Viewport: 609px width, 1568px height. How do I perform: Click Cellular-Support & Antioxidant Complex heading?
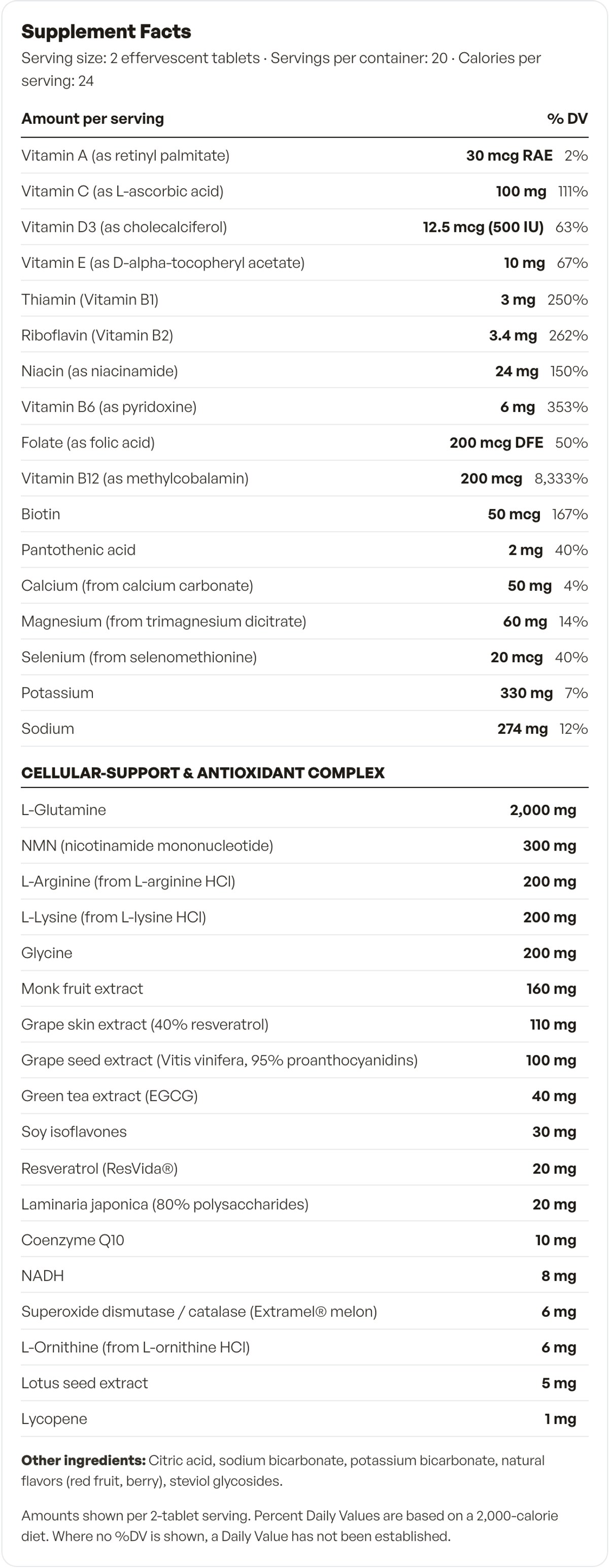pos(203,773)
